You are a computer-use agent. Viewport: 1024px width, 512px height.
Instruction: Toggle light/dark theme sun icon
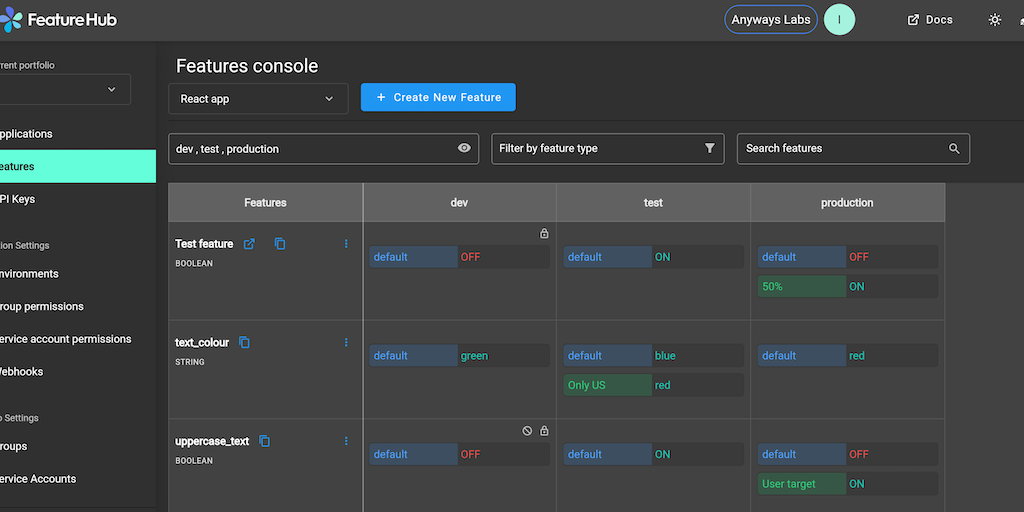[x=994, y=20]
